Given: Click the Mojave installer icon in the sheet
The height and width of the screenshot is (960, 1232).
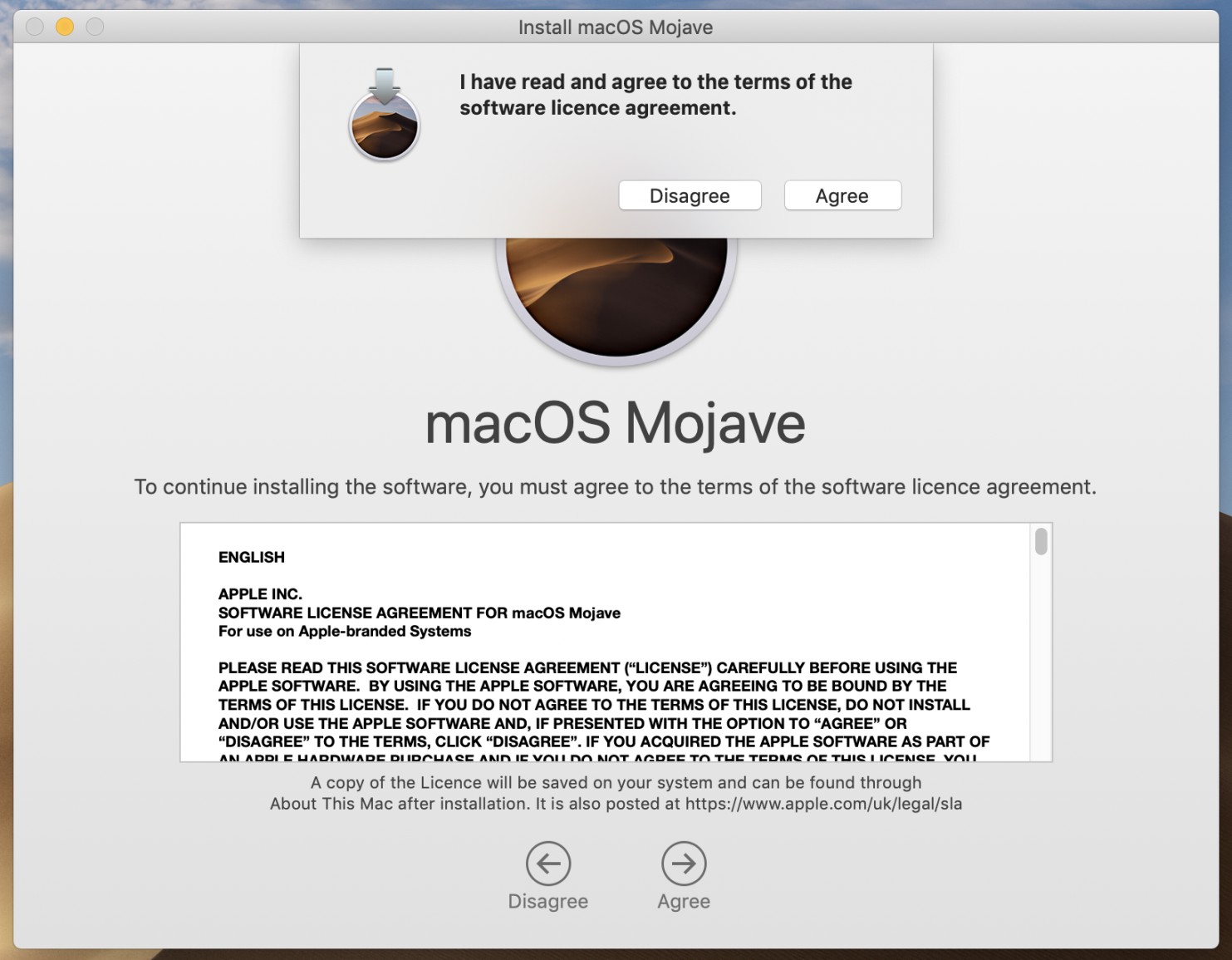Looking at the screenshot, I should click(x=384, y=115).
